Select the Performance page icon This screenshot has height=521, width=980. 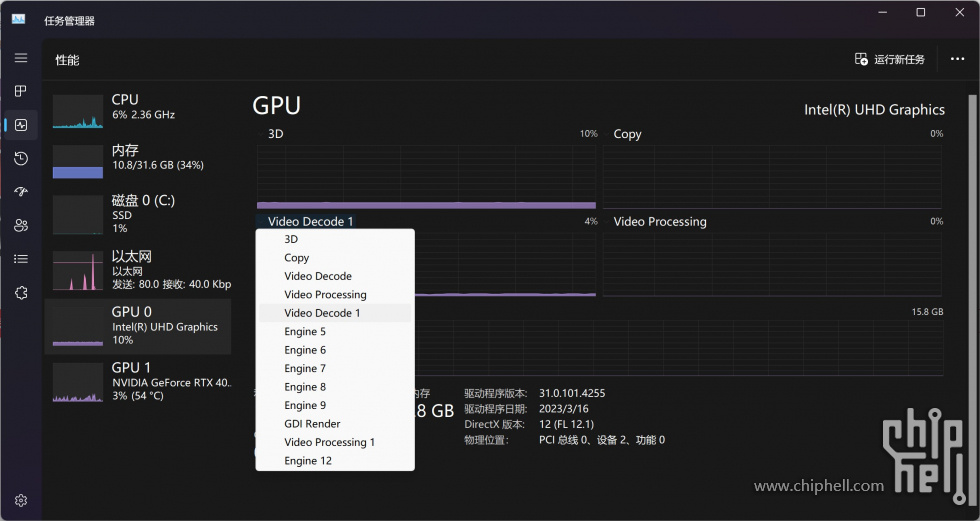pos(21,125)
